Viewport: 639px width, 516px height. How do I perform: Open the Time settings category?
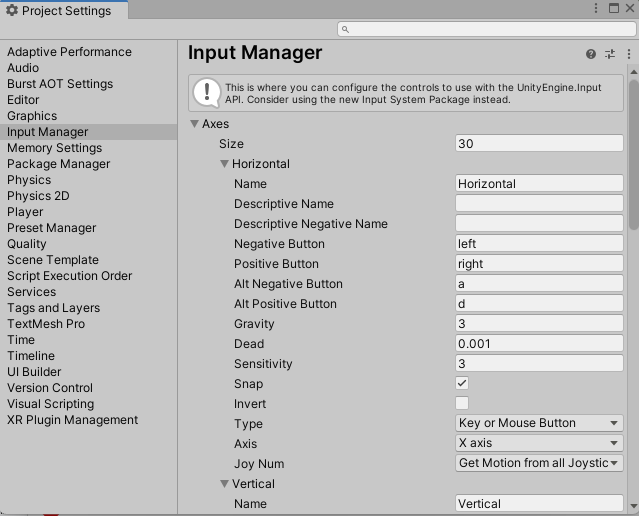21,340
